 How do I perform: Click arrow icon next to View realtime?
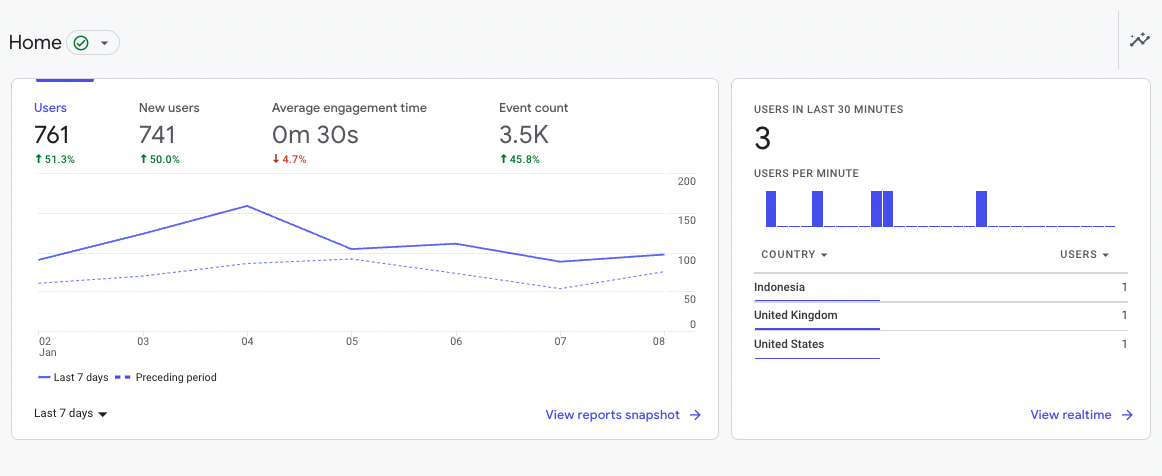pyautogui.click(x=1127, y=415)
